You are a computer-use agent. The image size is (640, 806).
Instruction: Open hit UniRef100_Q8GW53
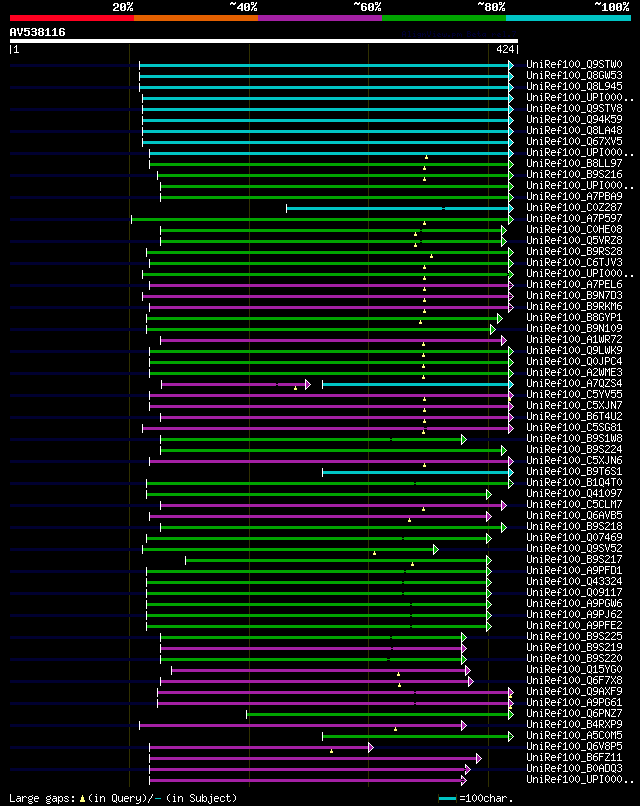click(574, 76)
